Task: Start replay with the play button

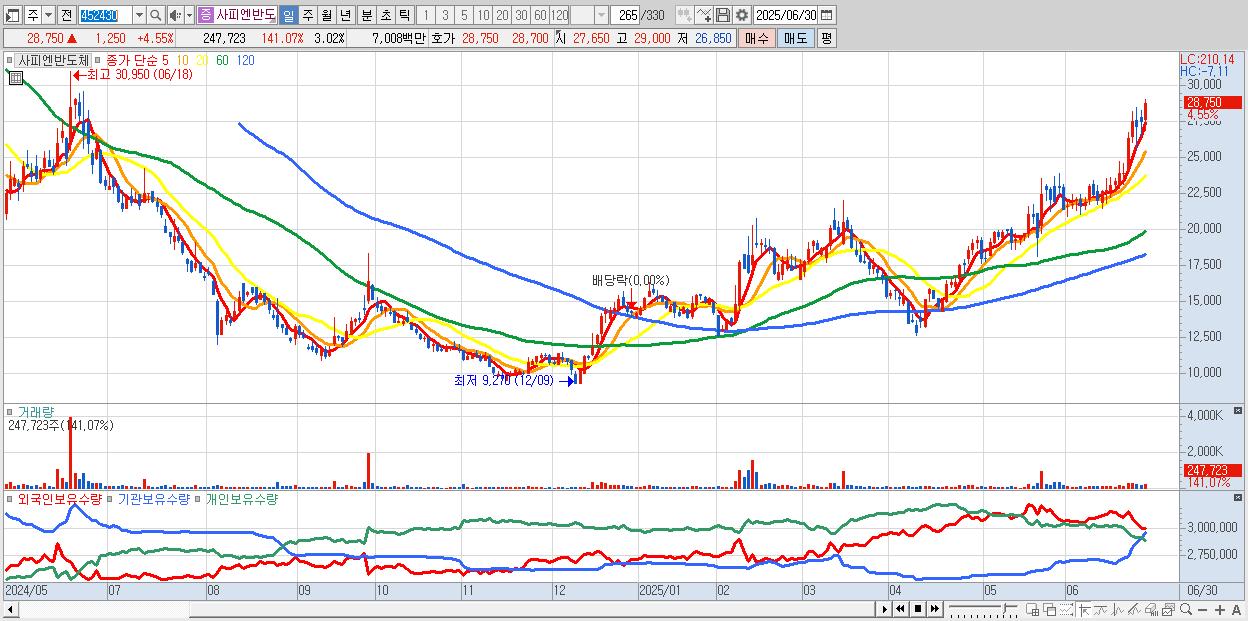Action: 884,609
